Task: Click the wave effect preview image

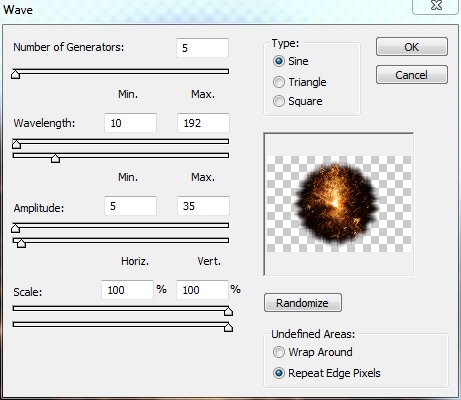Action: 339,204
